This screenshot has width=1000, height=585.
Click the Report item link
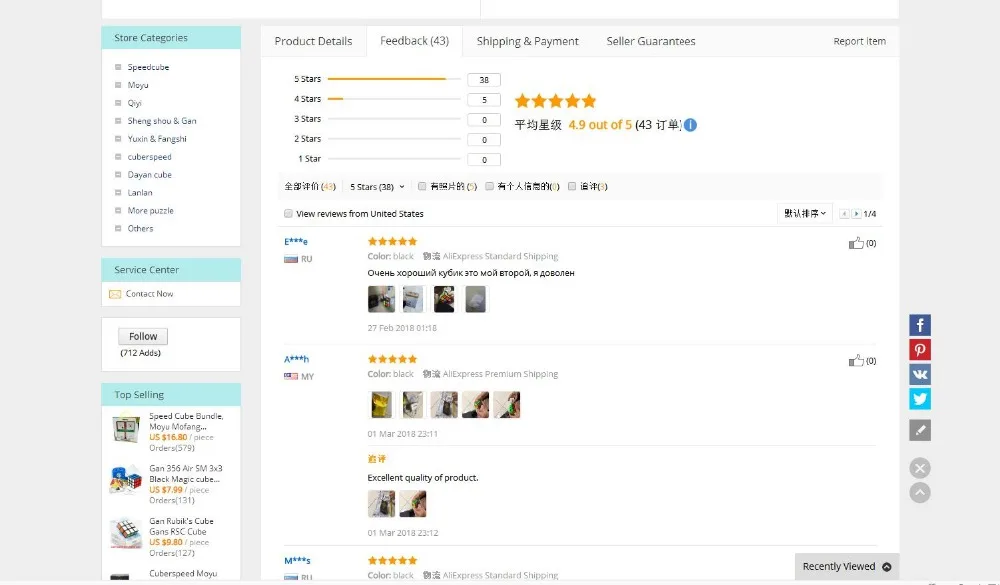coord(859,41)
